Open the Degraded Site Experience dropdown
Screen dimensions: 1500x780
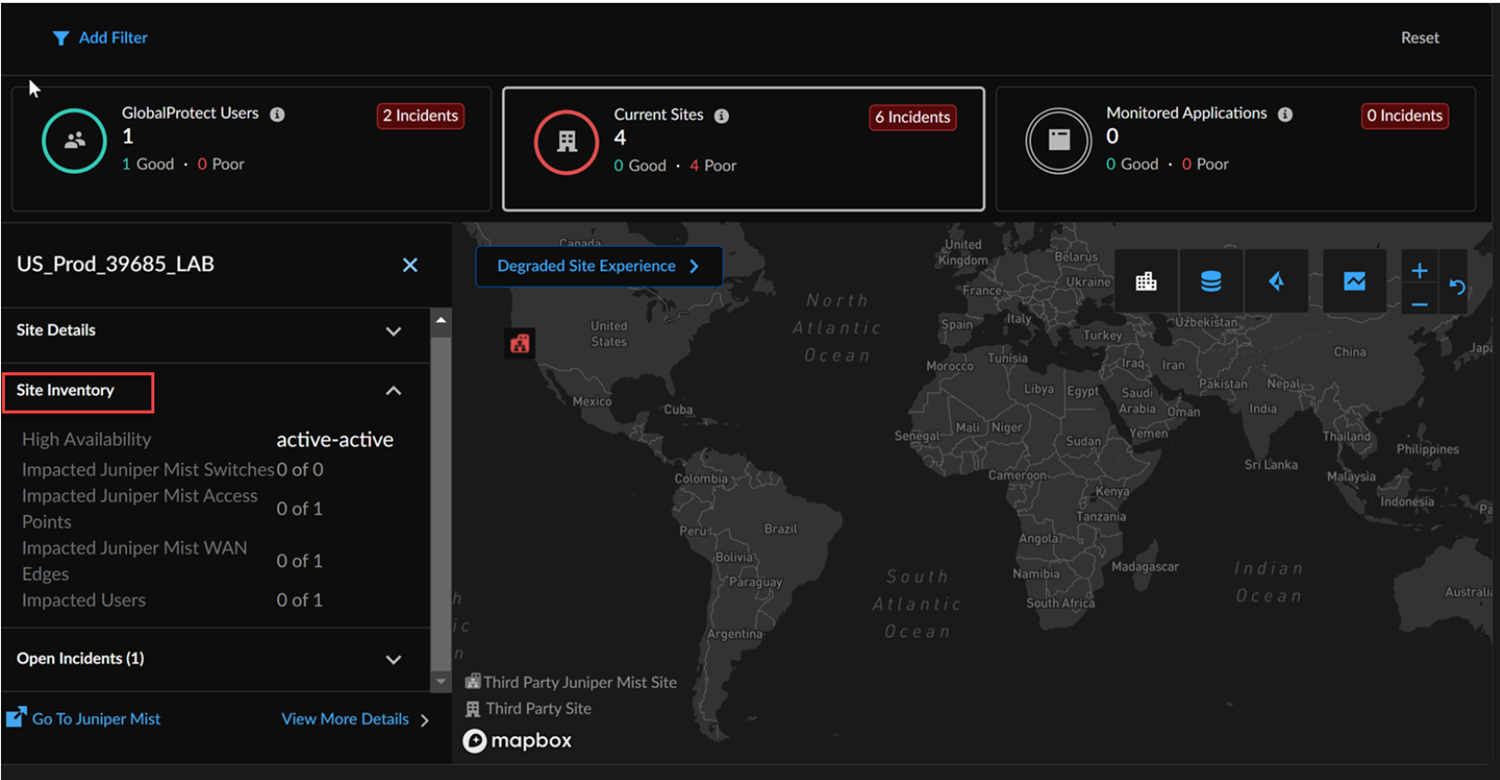[599, 267]
